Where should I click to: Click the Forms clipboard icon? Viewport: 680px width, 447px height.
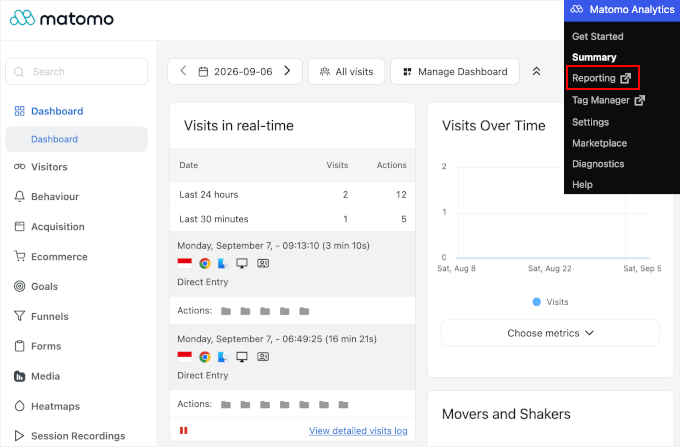point(20,346)
